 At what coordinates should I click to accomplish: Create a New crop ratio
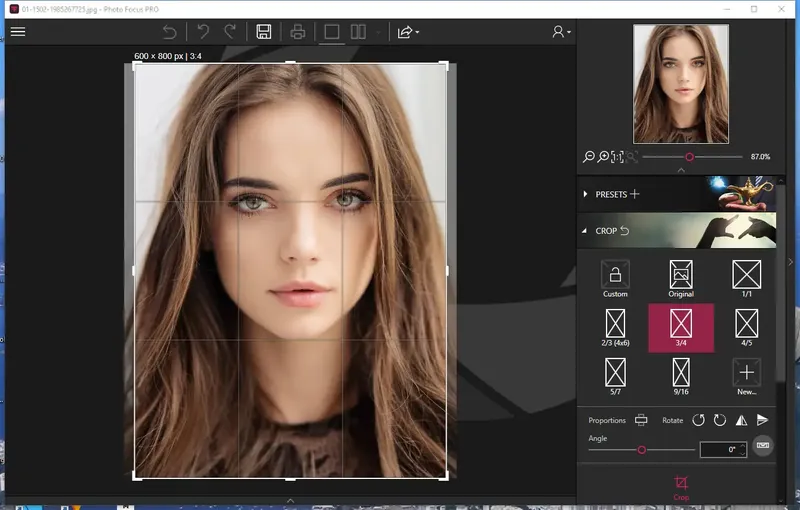click(x=746, y=376)
